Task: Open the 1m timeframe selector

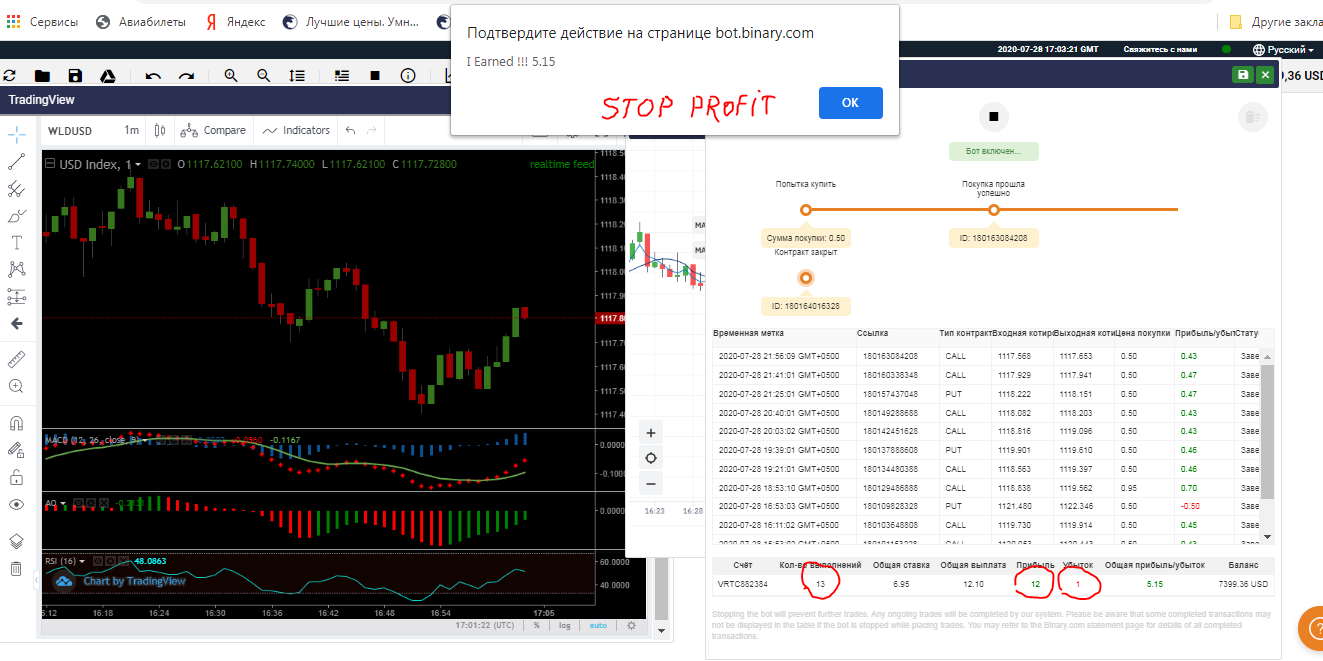Action: coord(131,130)
